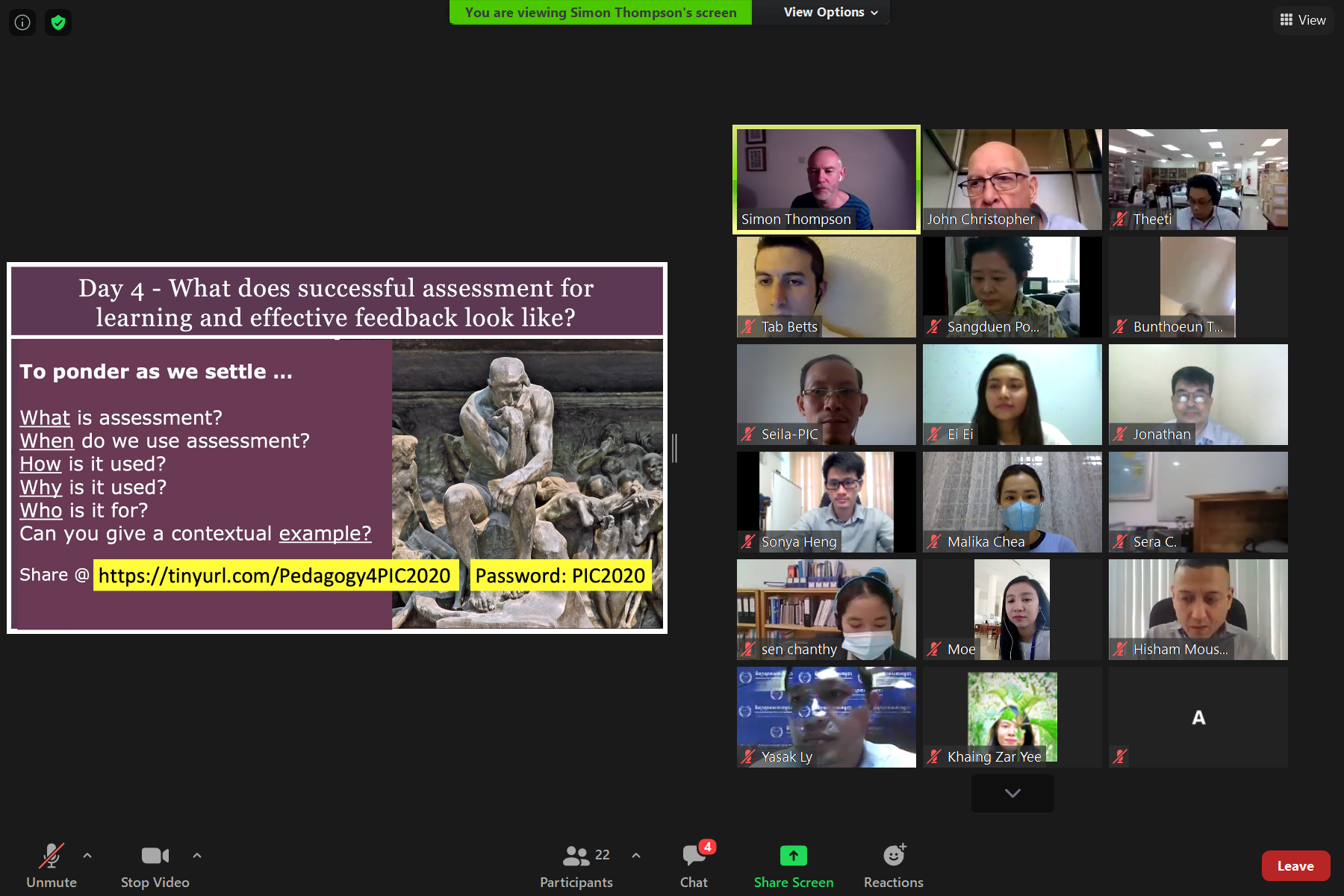The height and width of the screenshot is (896, 1344).
Task: Click the green encryption shield icon
Action: click(58, 22)
